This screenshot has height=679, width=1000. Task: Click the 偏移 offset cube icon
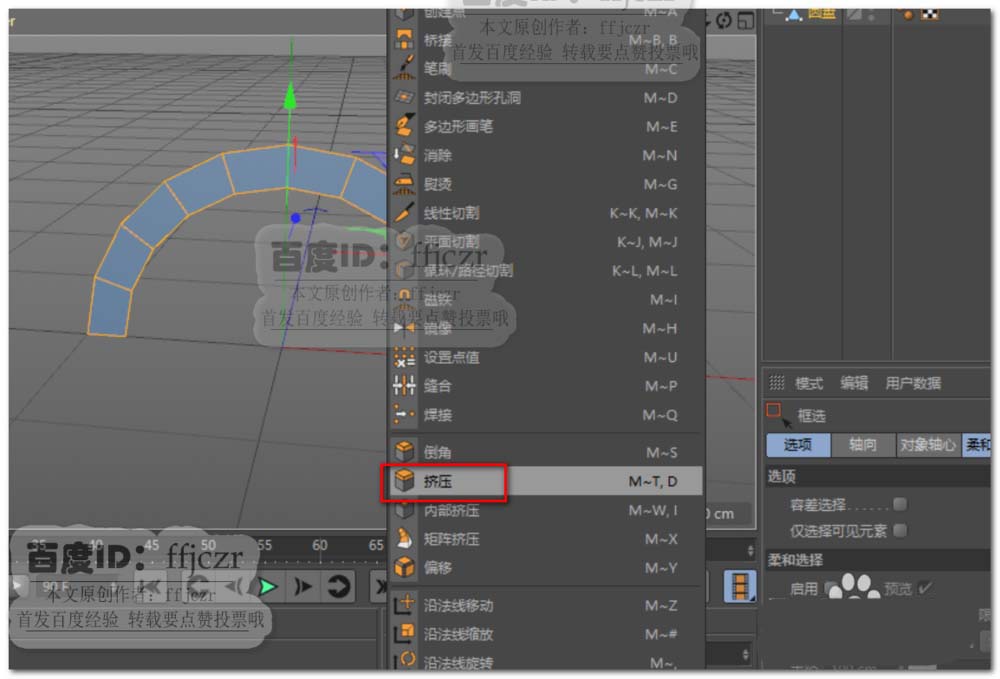(404, 567)
